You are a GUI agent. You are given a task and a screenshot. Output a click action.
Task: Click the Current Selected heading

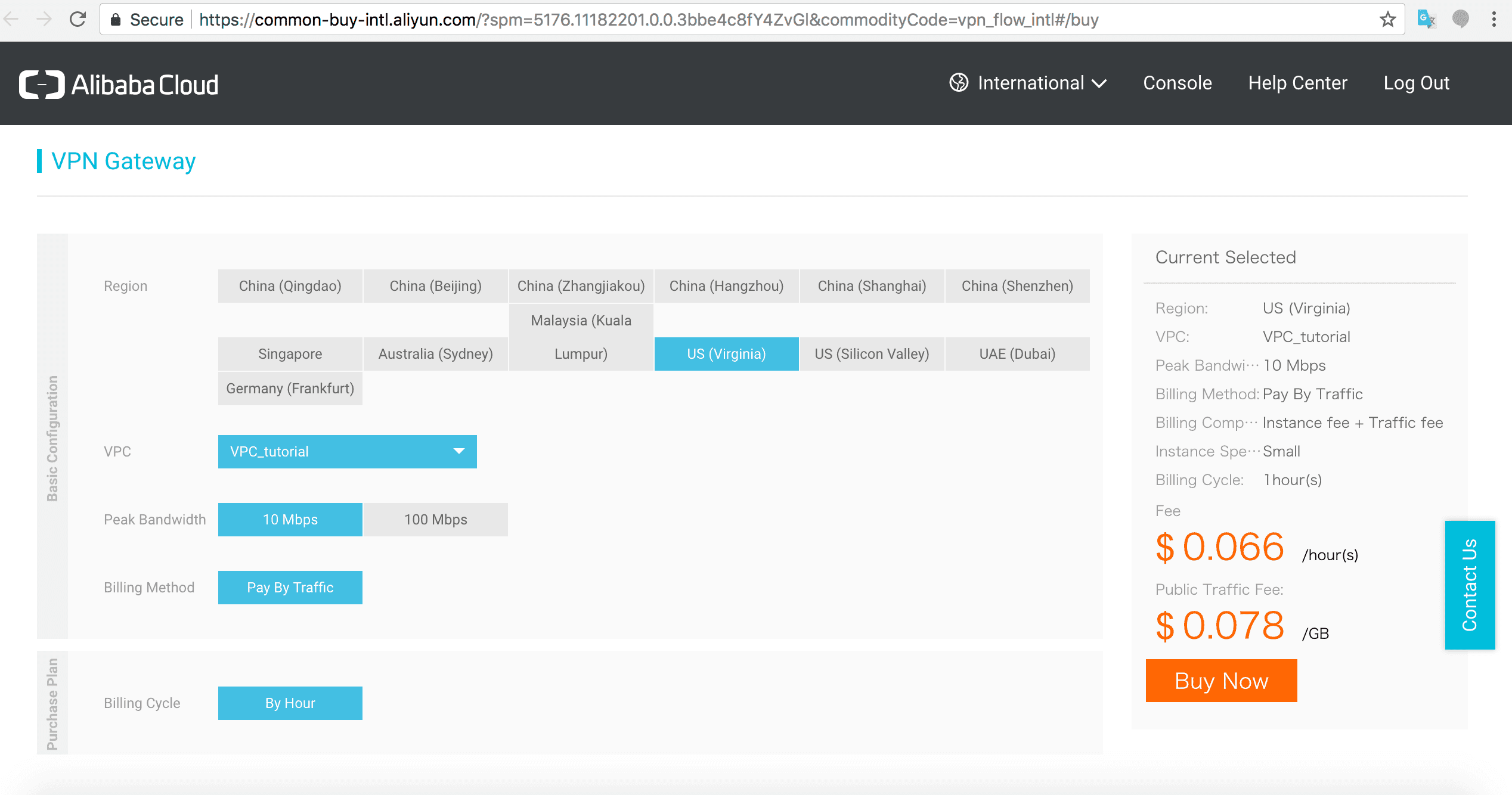pyautogui.click(x=1226, y=257)
